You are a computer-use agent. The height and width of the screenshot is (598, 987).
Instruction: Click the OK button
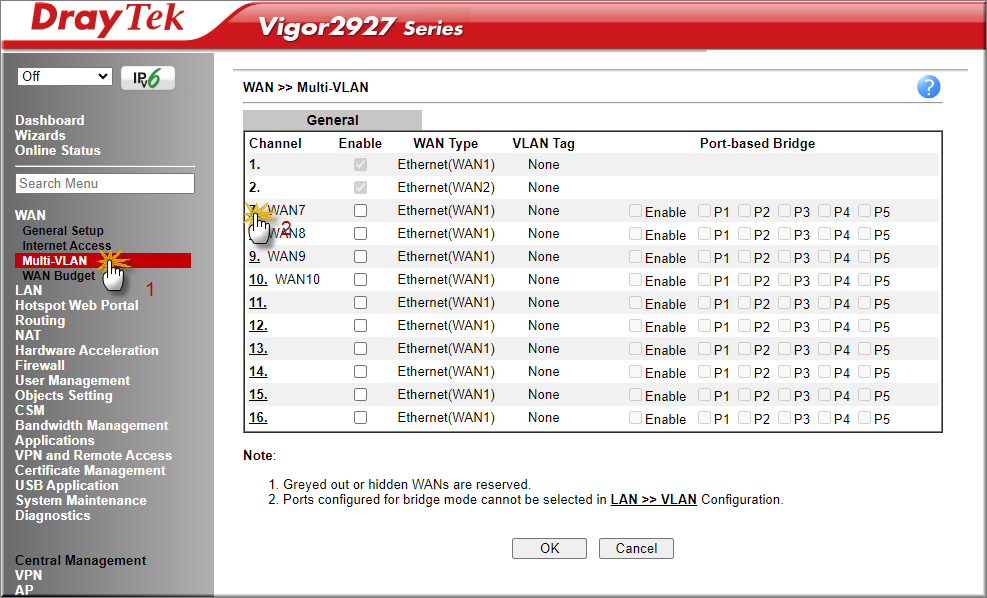[550, 548]
